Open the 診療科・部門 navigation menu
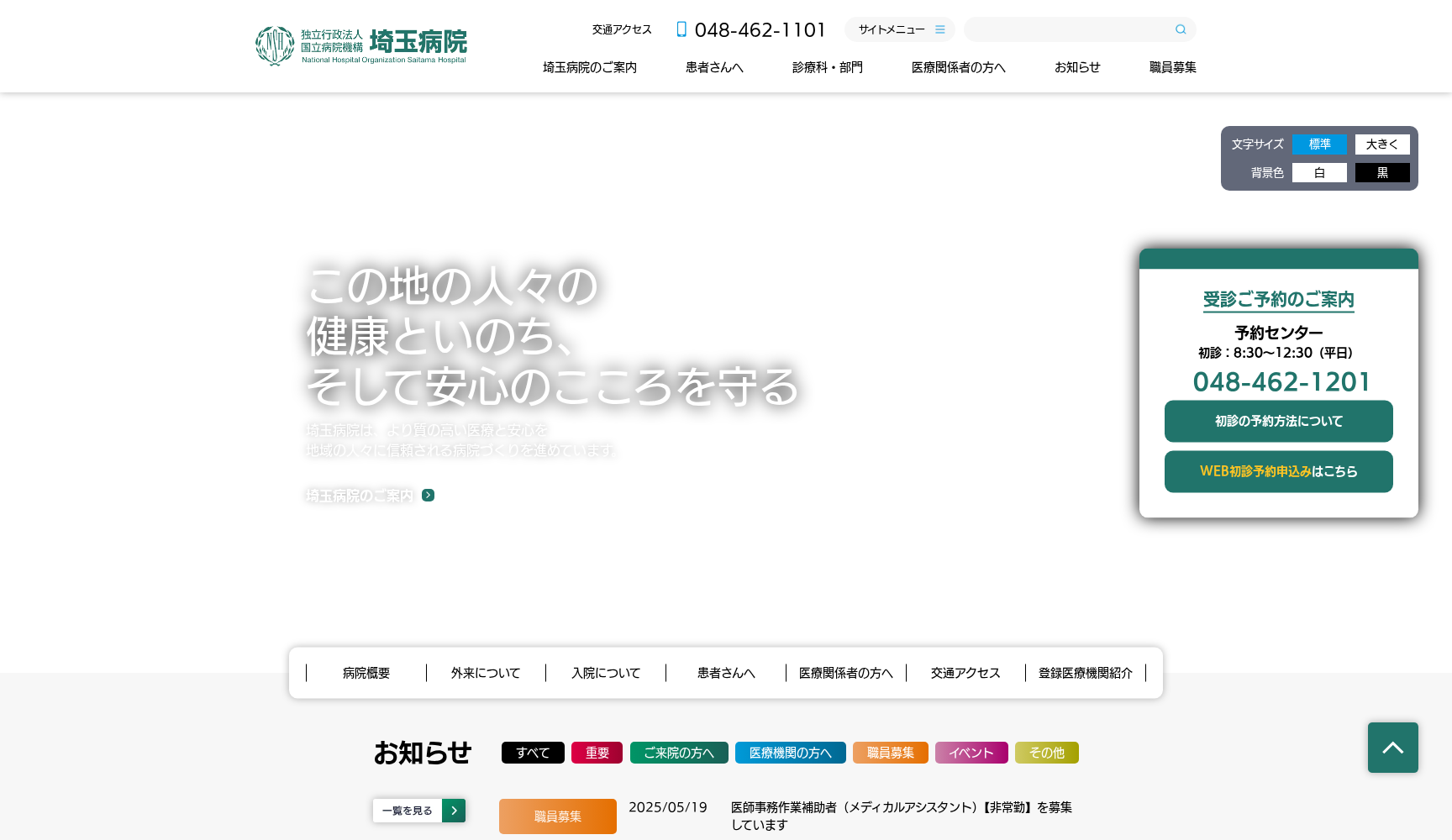The height and width of the screenshot is (840, 1452). point(827,67)
